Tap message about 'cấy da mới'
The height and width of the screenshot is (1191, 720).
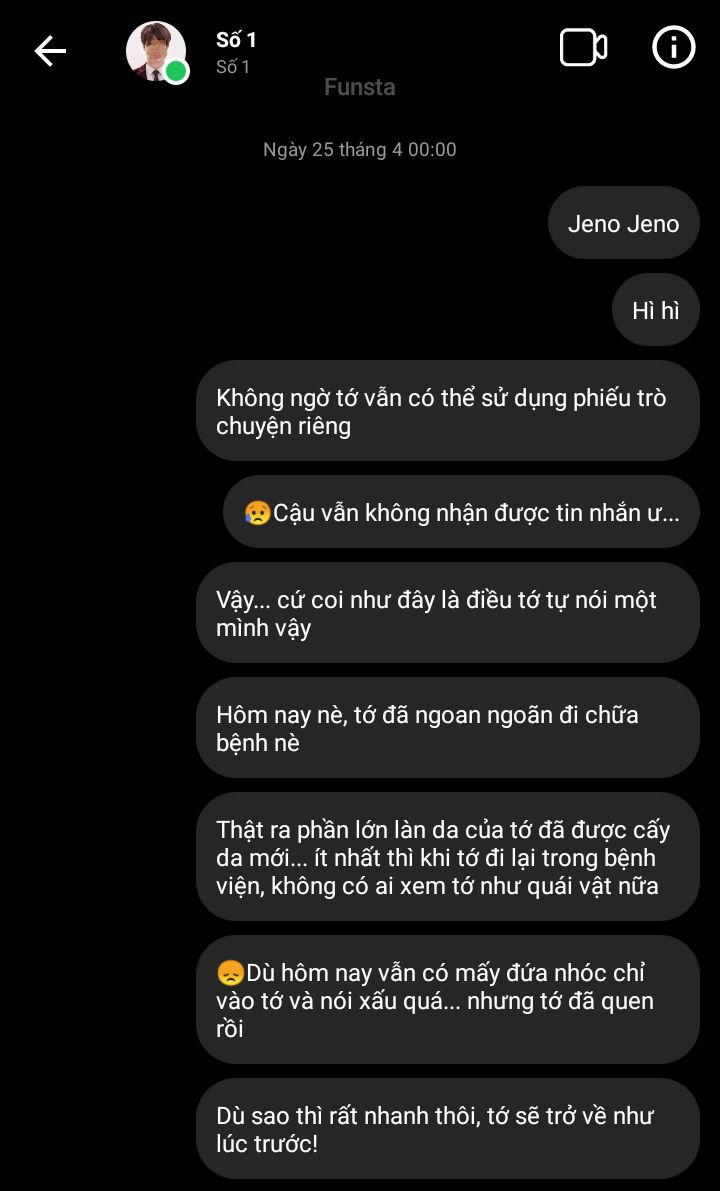coord(447,857)
